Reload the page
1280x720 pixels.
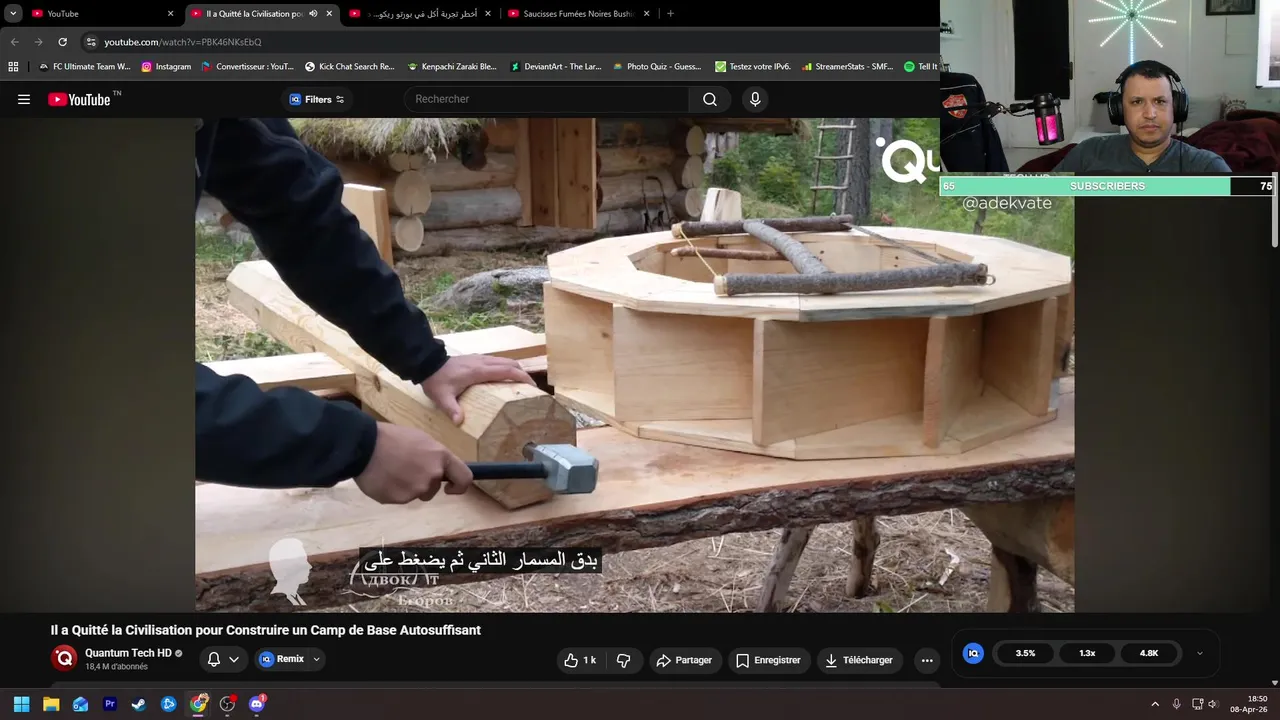[x=62, y=42]
